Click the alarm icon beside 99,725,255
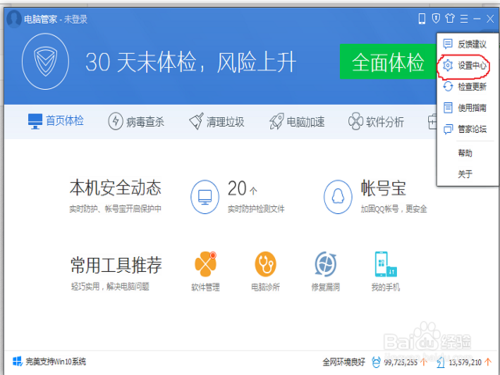This screenshot has width=500, height=375. click(376, 362)
